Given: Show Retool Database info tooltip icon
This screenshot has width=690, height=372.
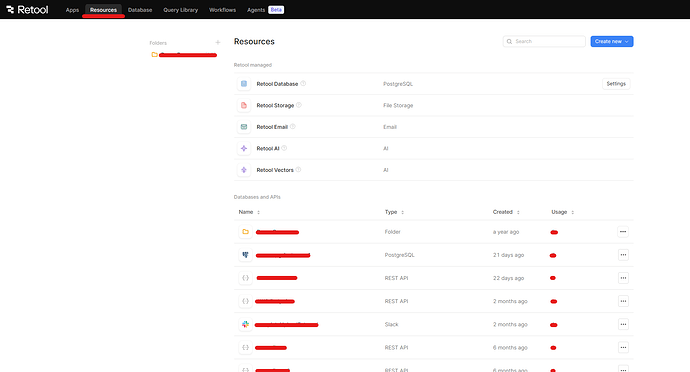Looking at the screenshot, I should coord(303,83).
